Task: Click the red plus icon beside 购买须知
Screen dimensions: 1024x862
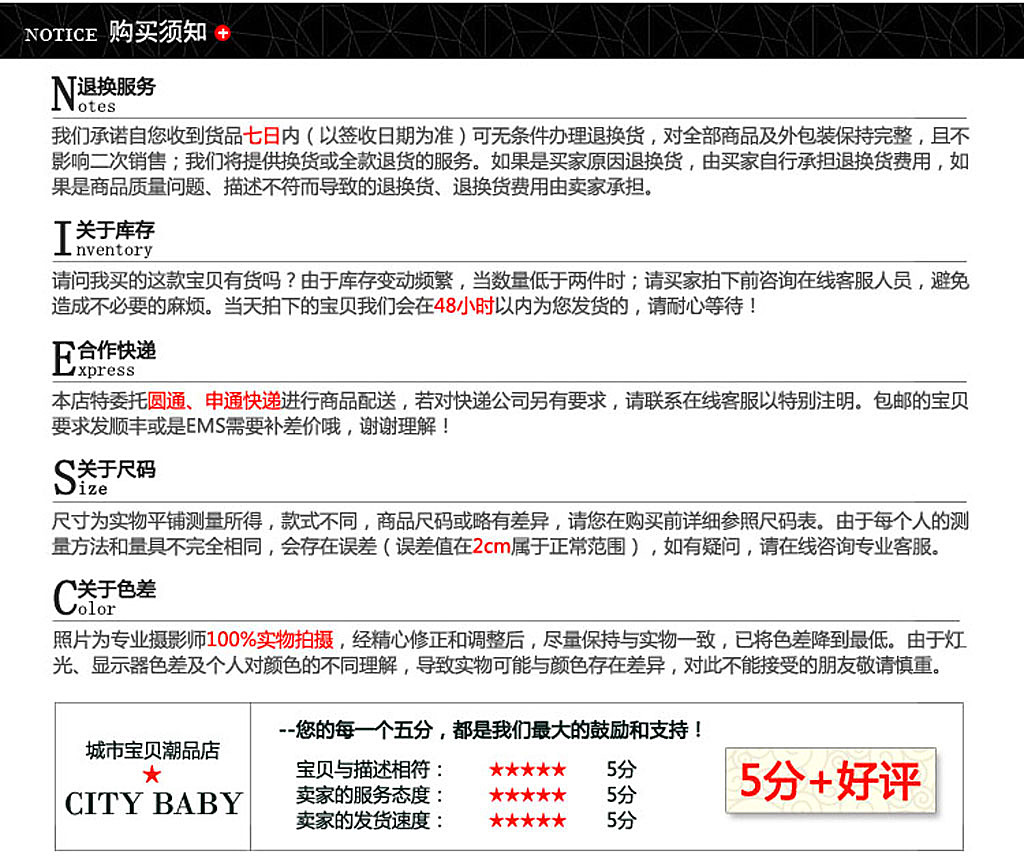Action: [222, 33]
